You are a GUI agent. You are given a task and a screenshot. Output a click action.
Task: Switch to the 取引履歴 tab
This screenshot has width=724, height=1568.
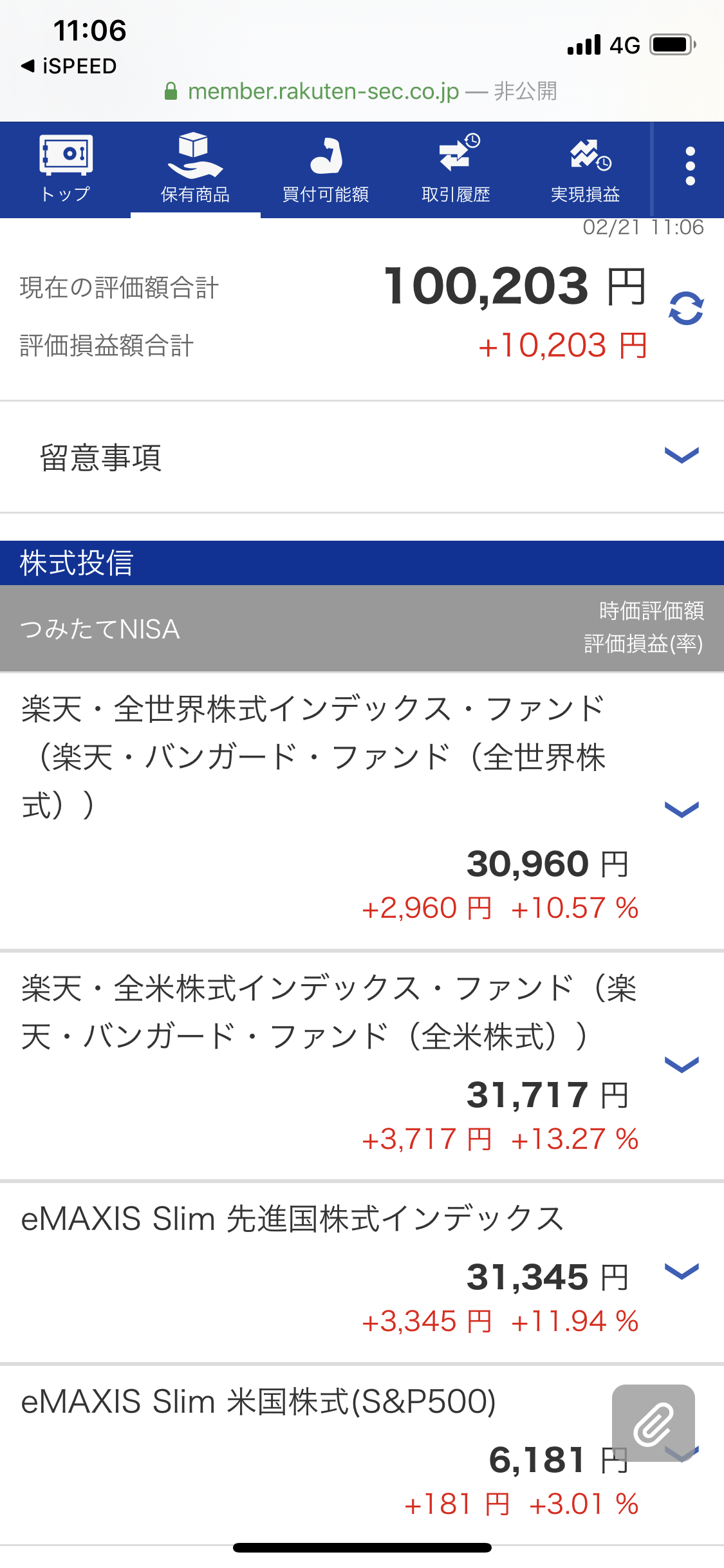(x=456, y=194)
